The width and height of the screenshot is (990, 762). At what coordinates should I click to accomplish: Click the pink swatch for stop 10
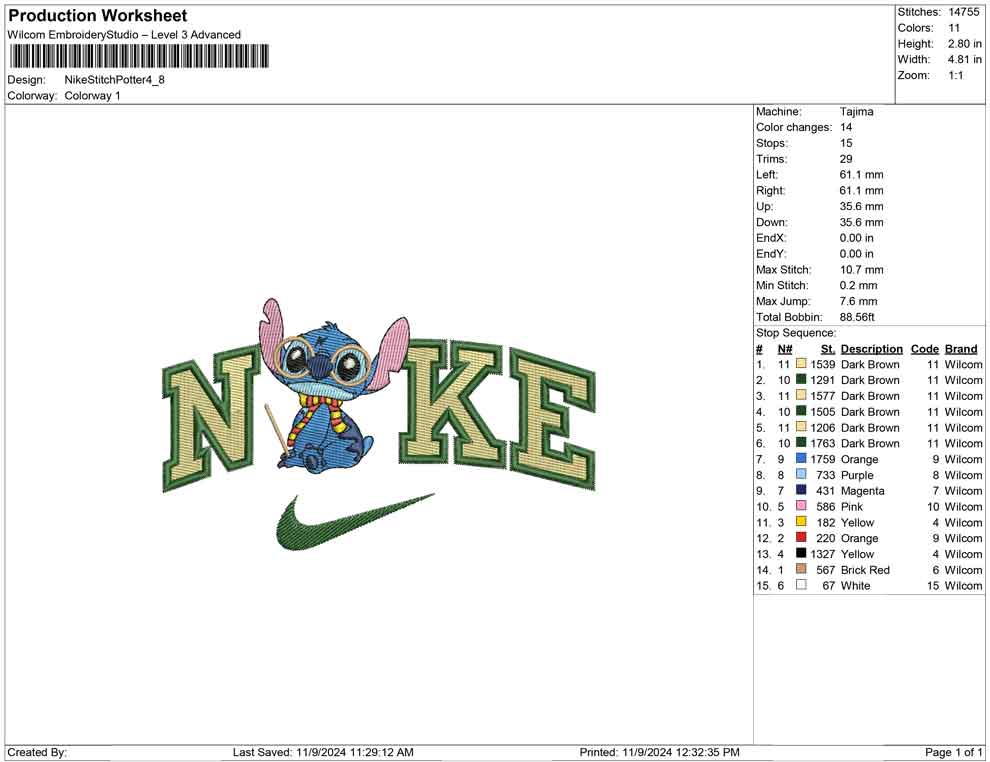point(801,506)
